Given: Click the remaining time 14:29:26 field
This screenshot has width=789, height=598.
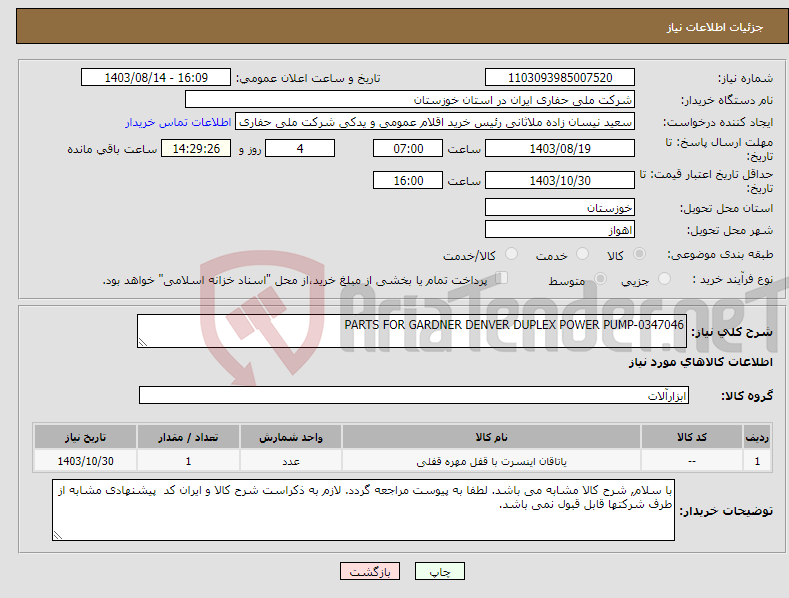Looking at the screenshot, I should click(x=196, y=148).
